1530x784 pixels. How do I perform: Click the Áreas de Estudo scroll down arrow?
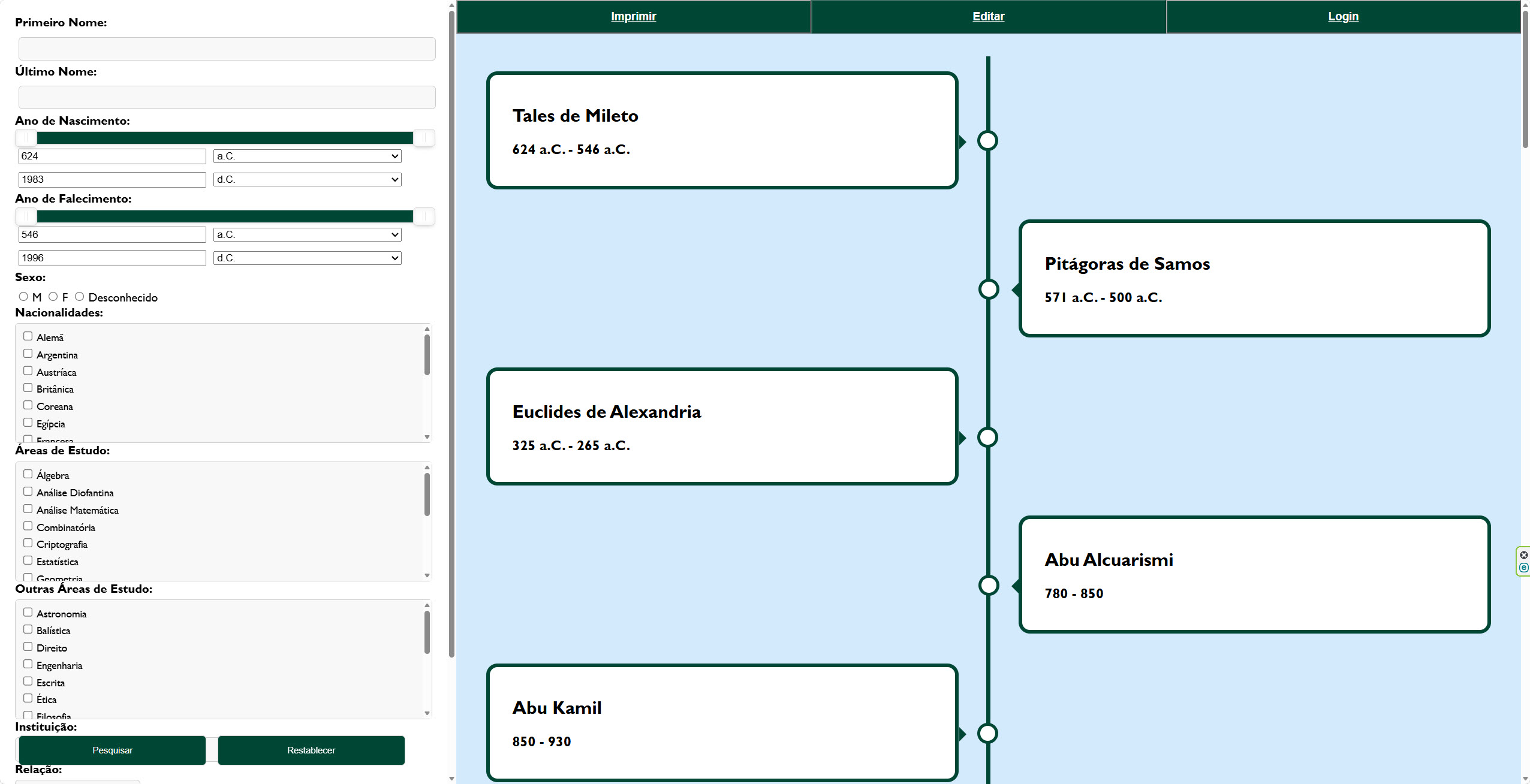427,575
